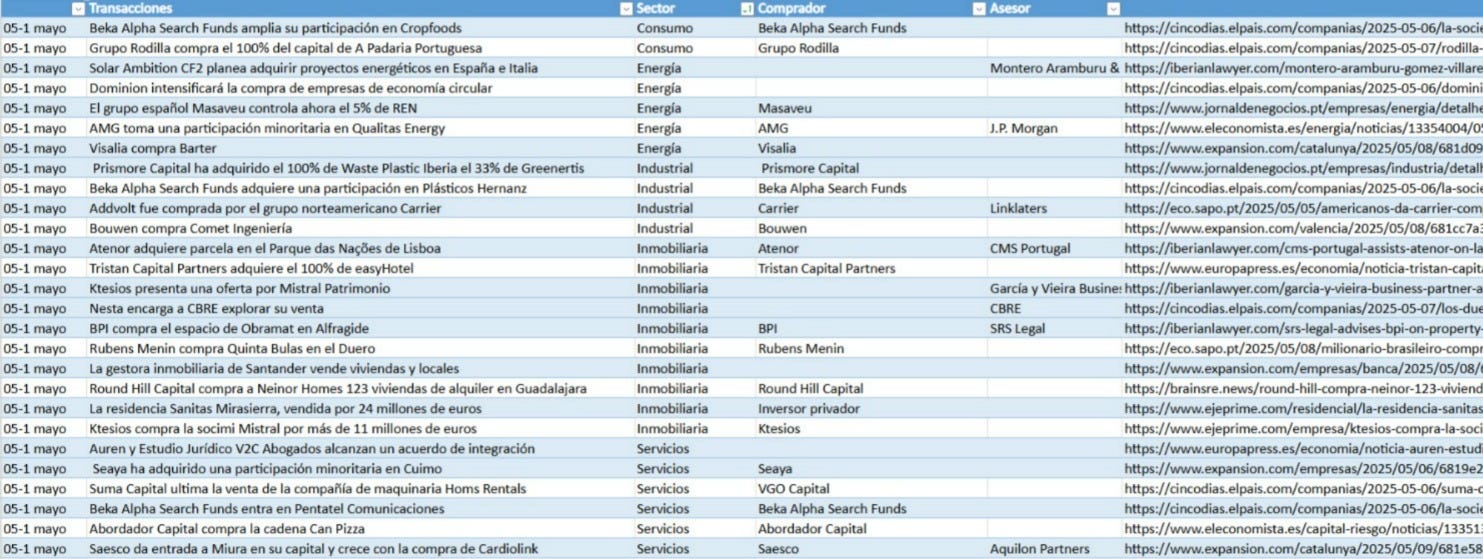Open the Asesor column filter dropdown
This screenshot has width=1483, height=559.
(x=1114, y=8)
